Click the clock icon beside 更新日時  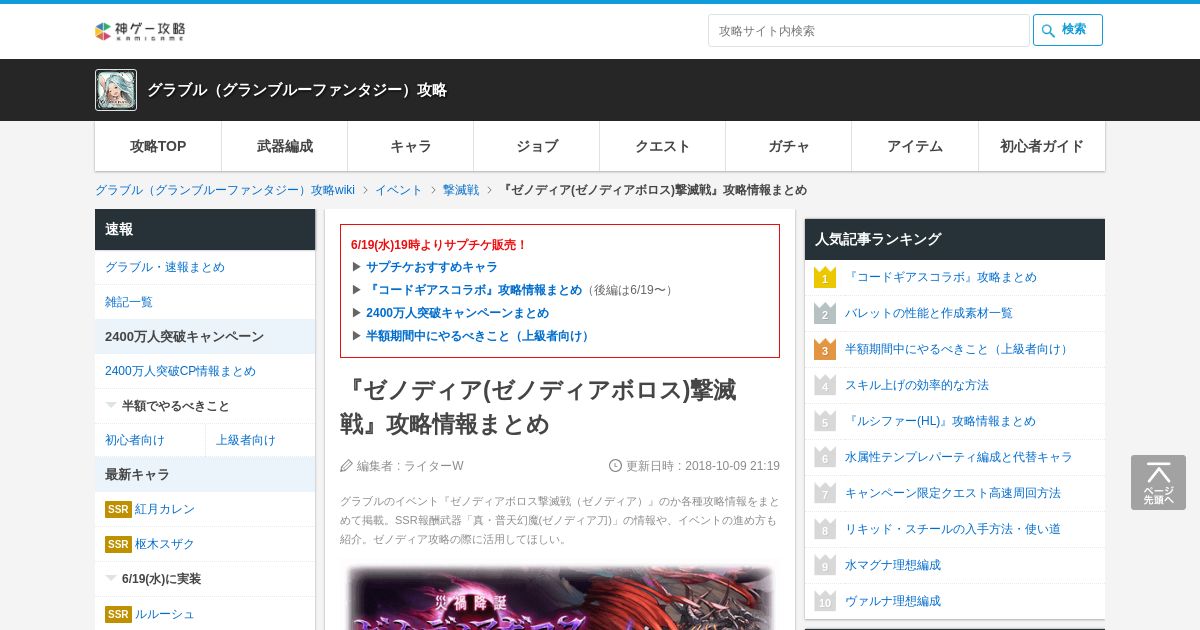[616, 466]
